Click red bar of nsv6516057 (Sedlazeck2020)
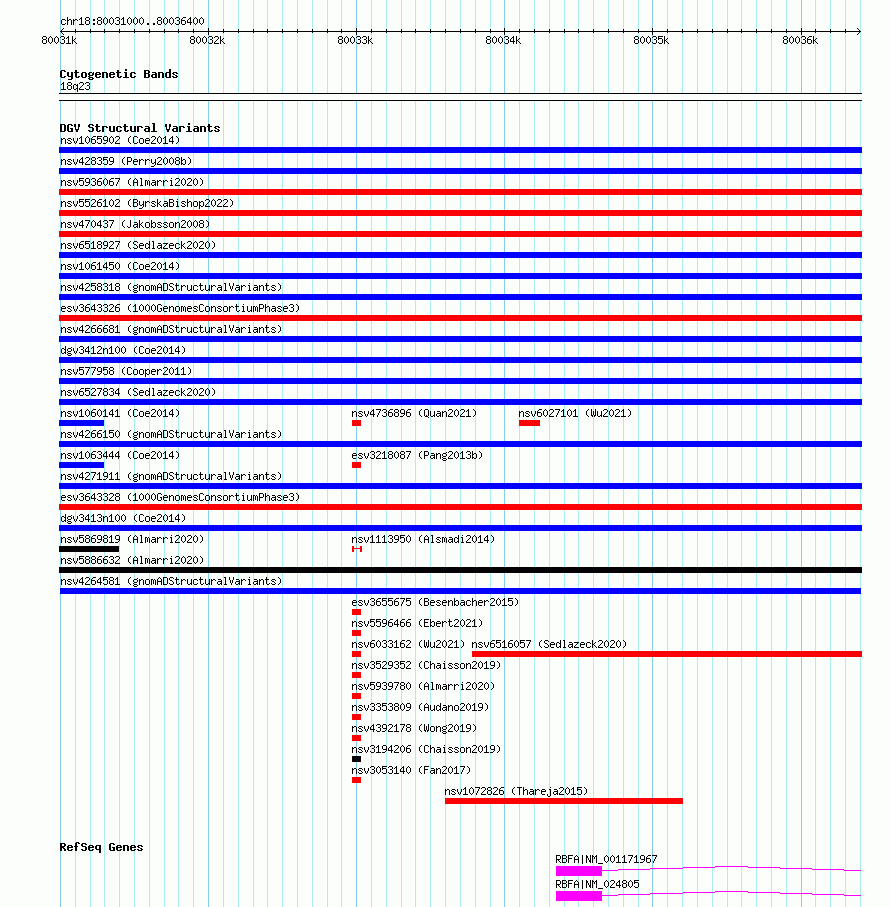 [667, 654]
